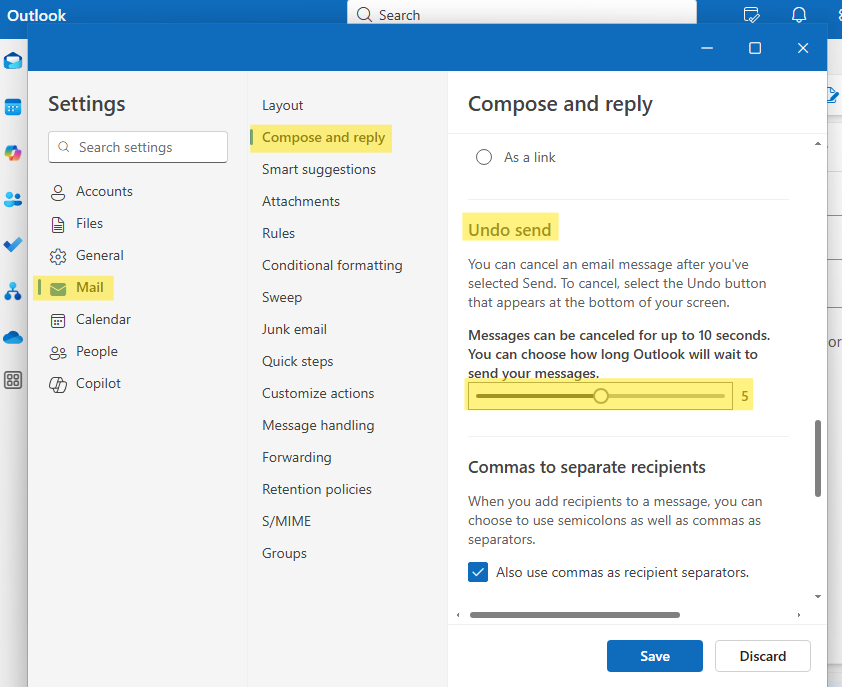Screen dimensions: 842x687
Task: Open Conditional formatting section
Action: coord(332,265)
